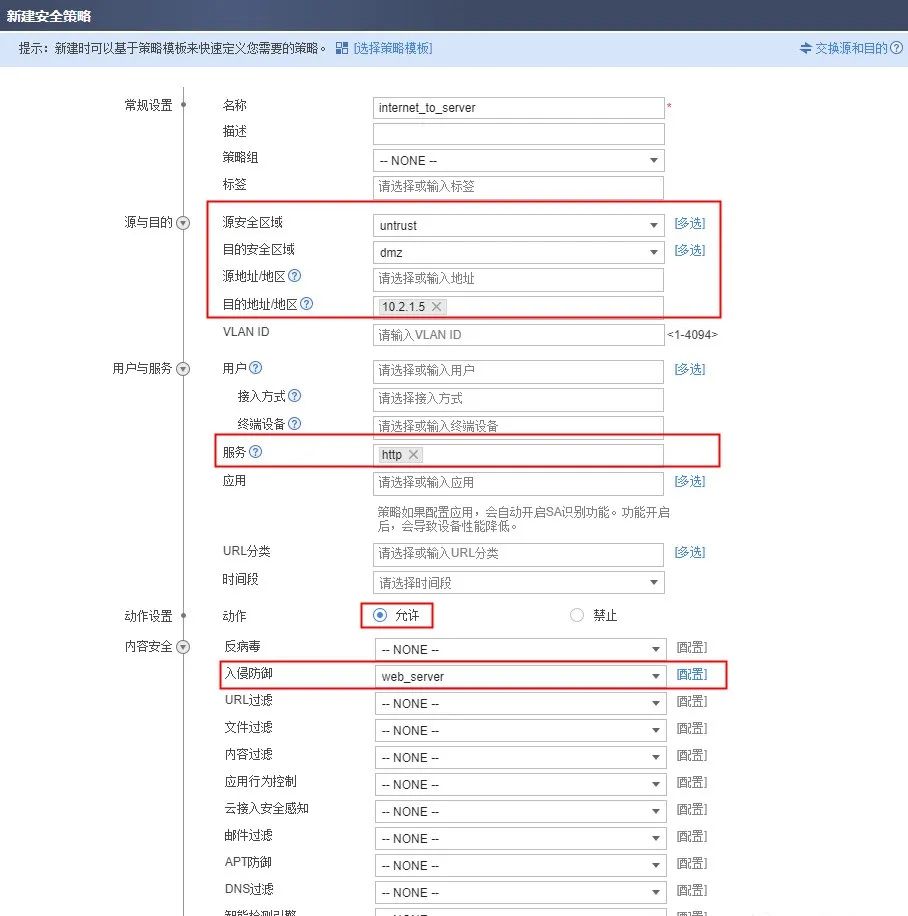Click the 描述 input field
The height and width of the screenshot is (916, 908).
(518, 134)
